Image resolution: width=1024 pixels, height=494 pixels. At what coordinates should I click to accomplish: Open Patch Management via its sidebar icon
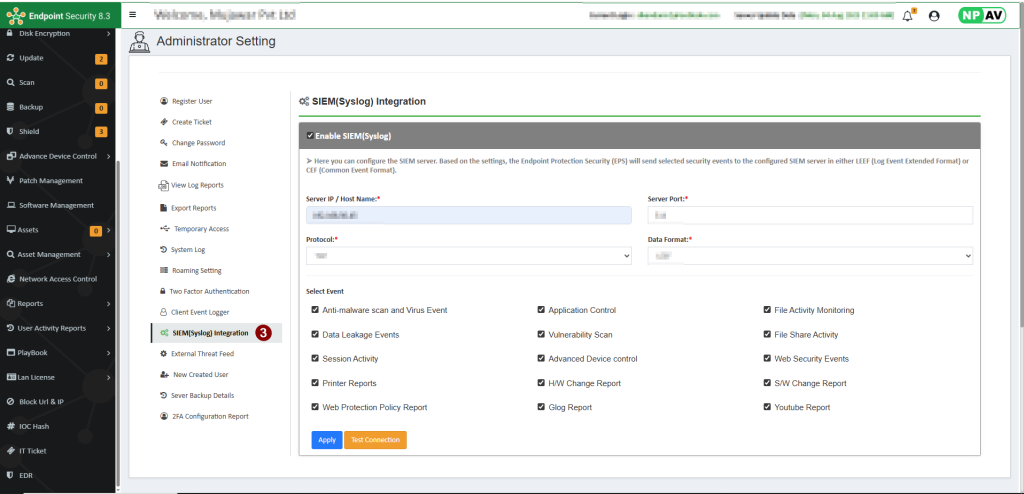coord(10,181)
